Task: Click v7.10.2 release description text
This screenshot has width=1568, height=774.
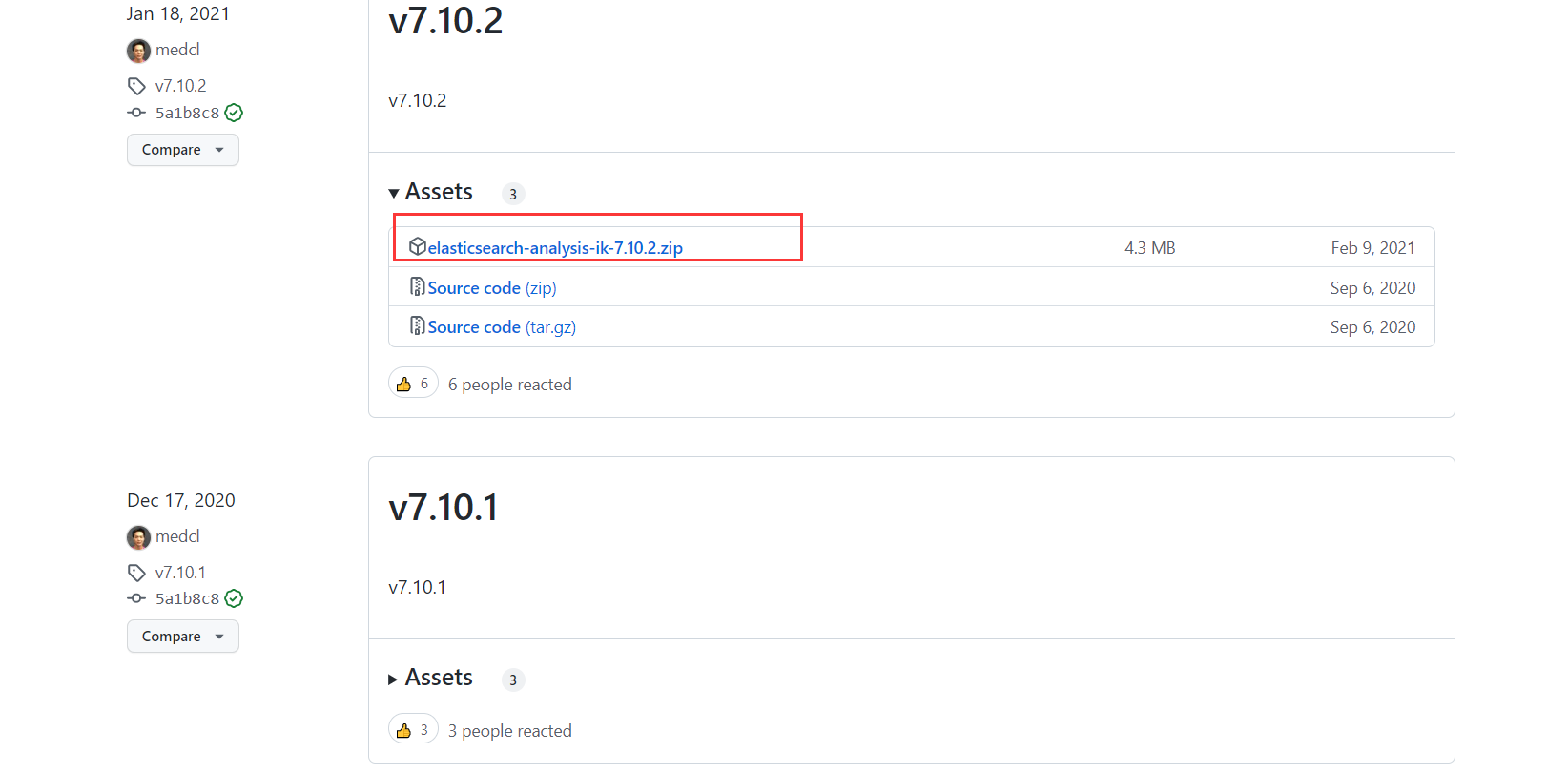Action: 418,101
